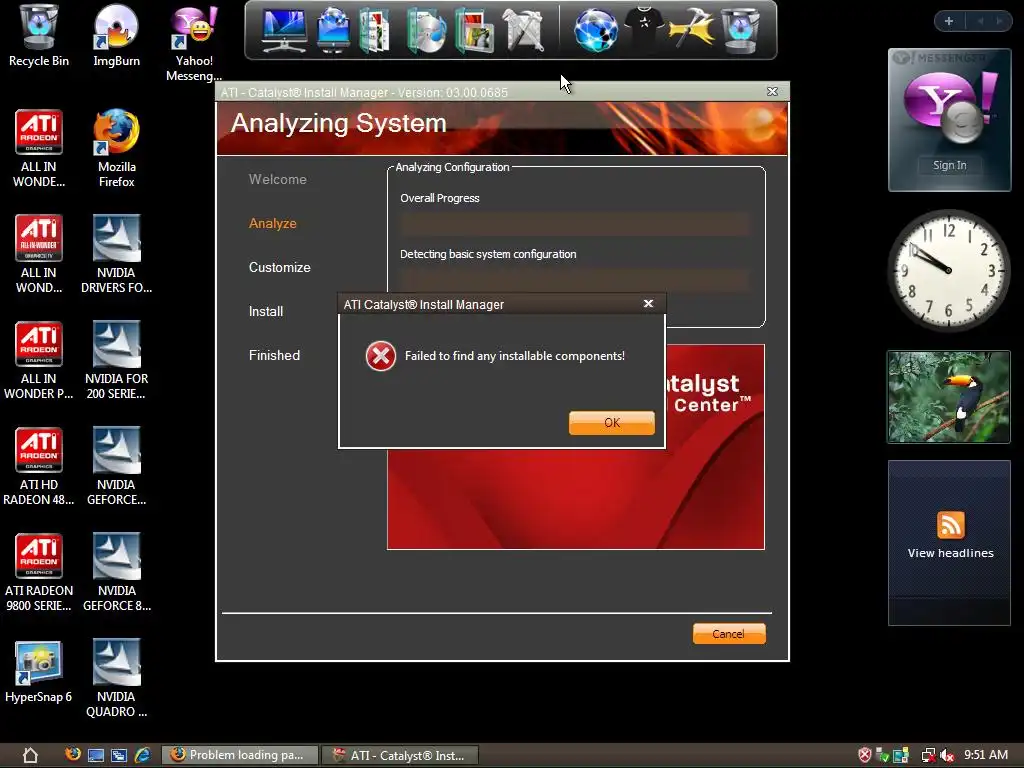Select first NVIDIA GEFORCE... desktop icon

pos(116,466)
